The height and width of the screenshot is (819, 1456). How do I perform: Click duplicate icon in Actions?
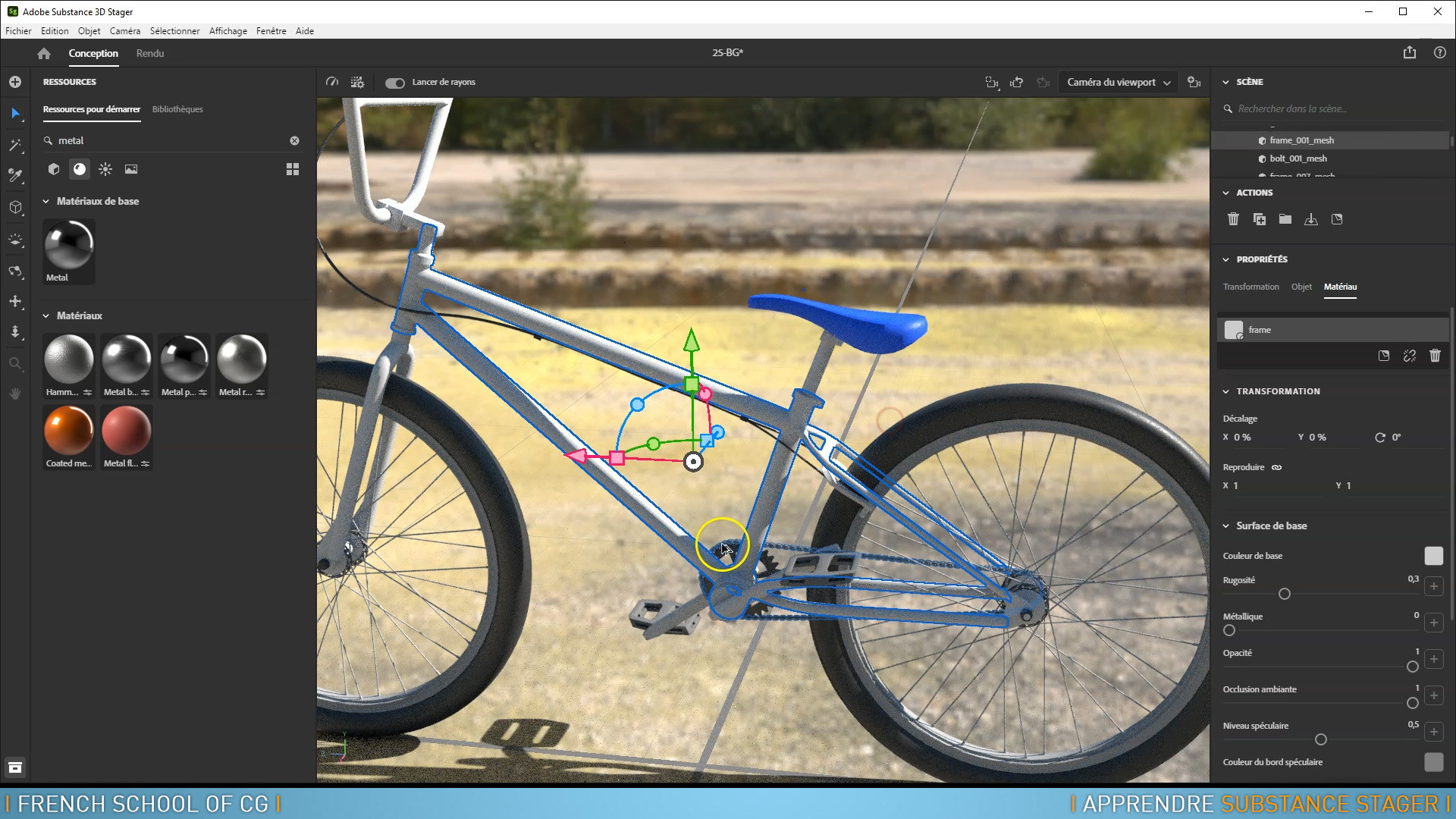[x=1260, y=219]
